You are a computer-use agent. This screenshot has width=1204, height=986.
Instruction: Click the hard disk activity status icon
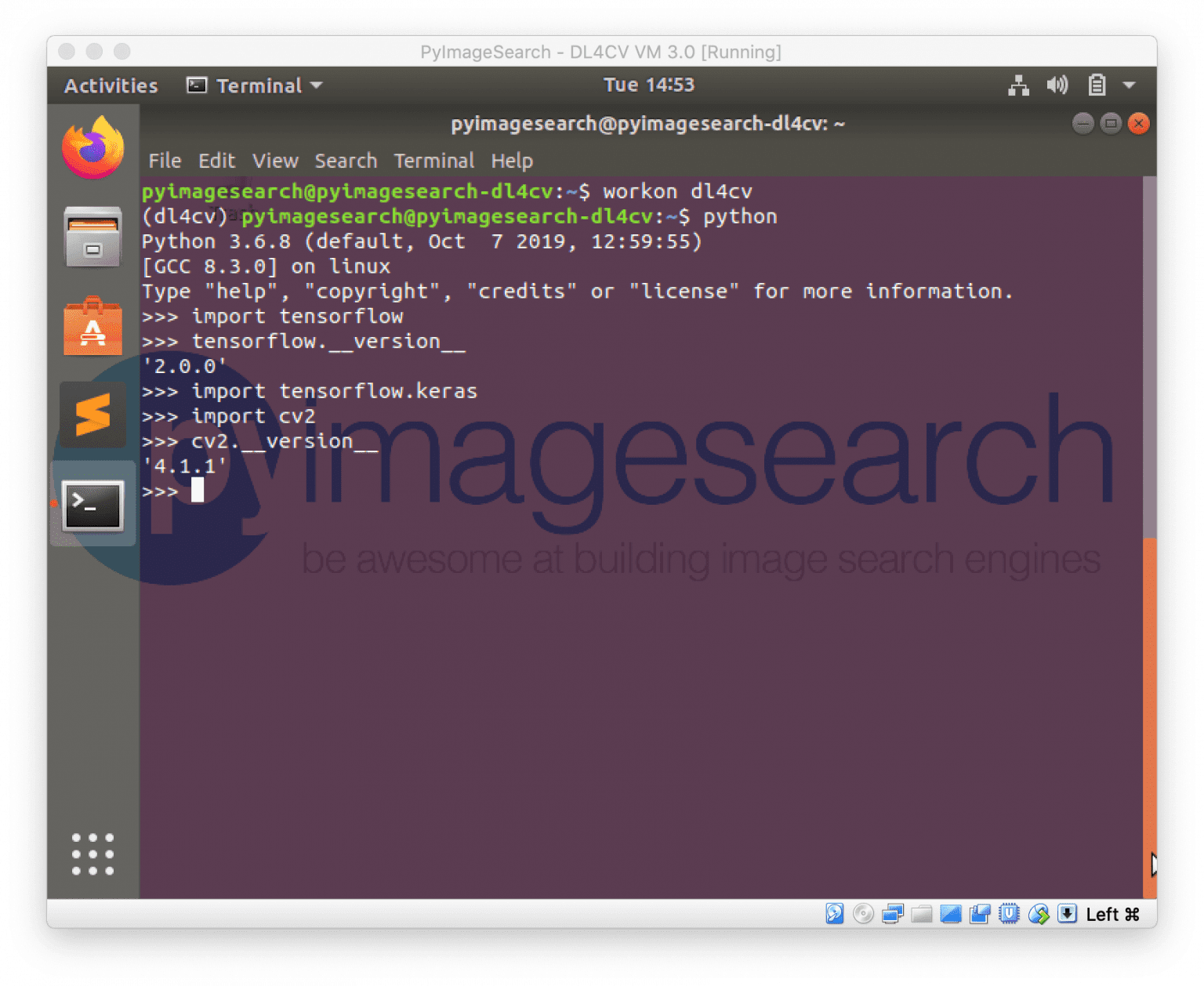click(x=834, y=913)
